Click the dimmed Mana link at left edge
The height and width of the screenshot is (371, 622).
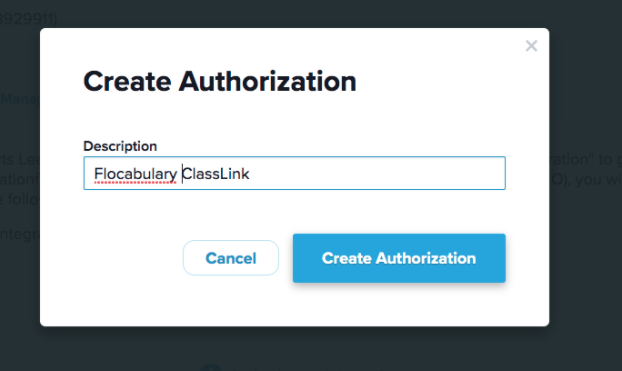click(20, 98)
